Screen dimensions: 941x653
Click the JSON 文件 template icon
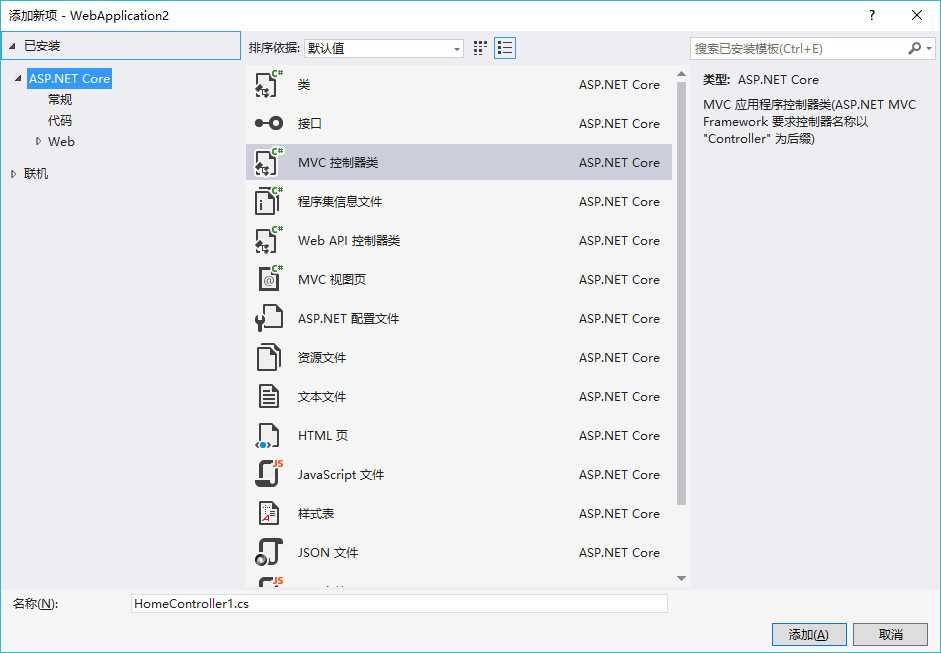[x=268, y=552]
